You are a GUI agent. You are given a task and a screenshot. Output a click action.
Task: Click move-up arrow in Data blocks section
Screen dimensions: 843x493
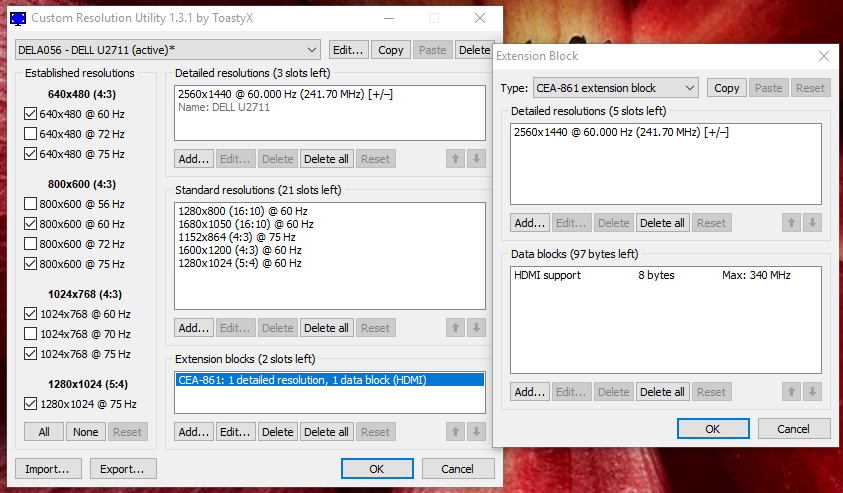(793, 392)
